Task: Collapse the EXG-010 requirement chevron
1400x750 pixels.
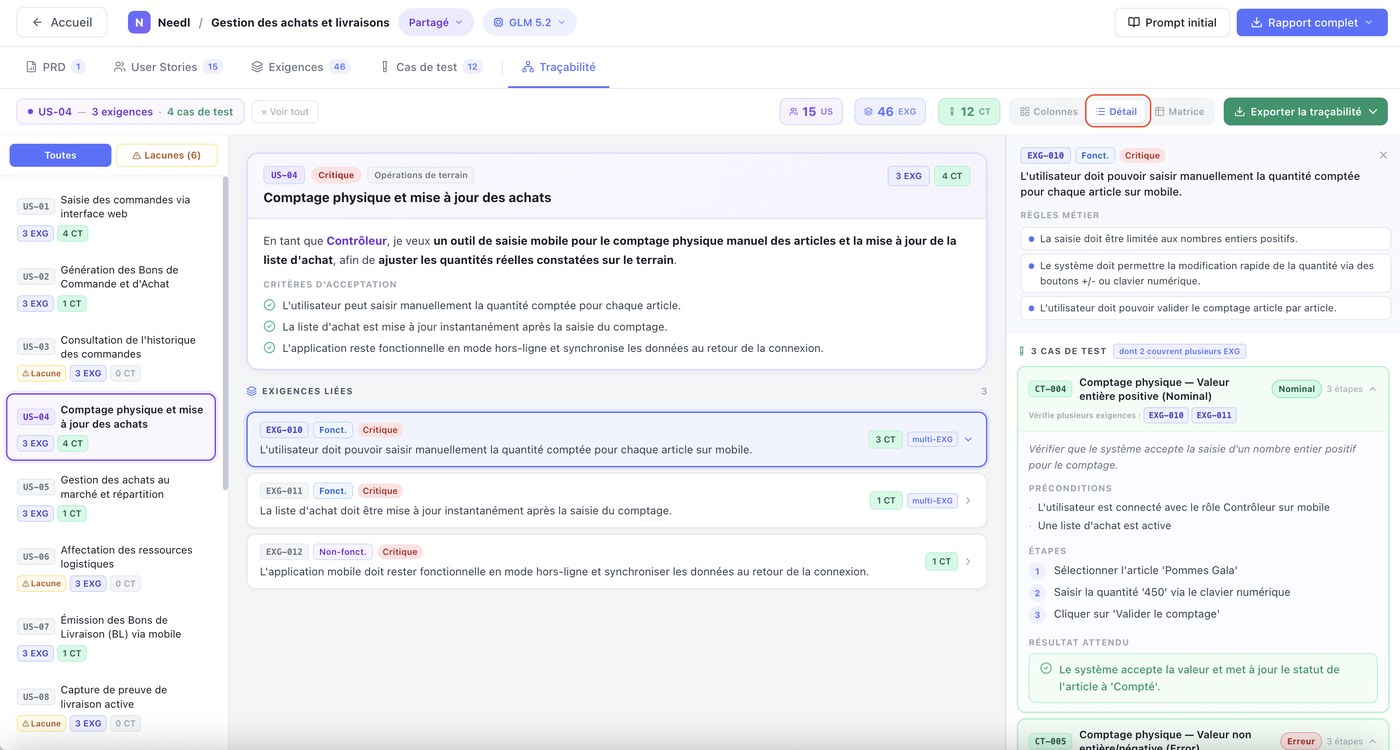Action: pyautogui.click(x=968, y=439)
